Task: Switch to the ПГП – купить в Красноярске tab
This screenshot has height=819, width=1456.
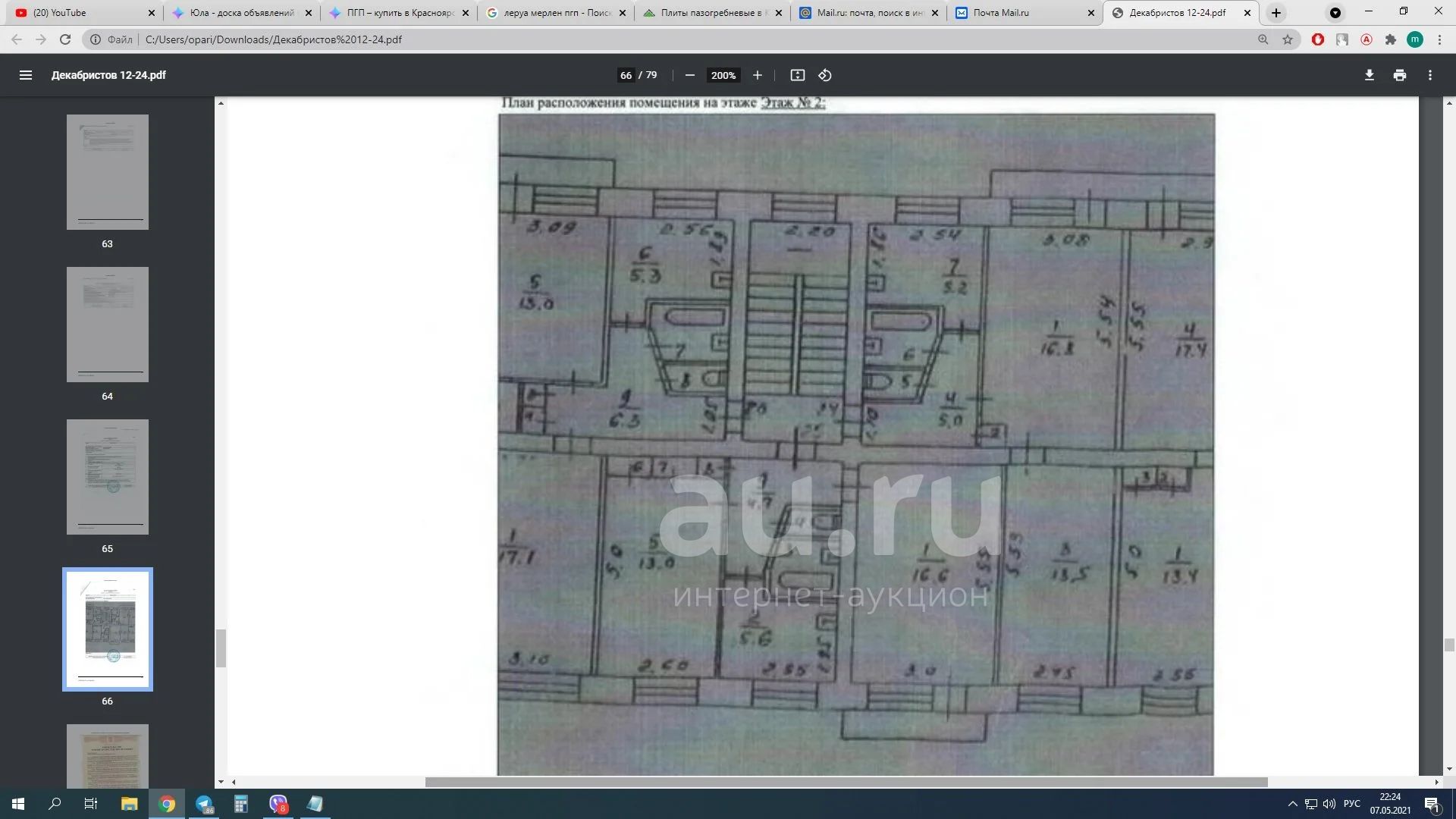Action: [399, 13]
